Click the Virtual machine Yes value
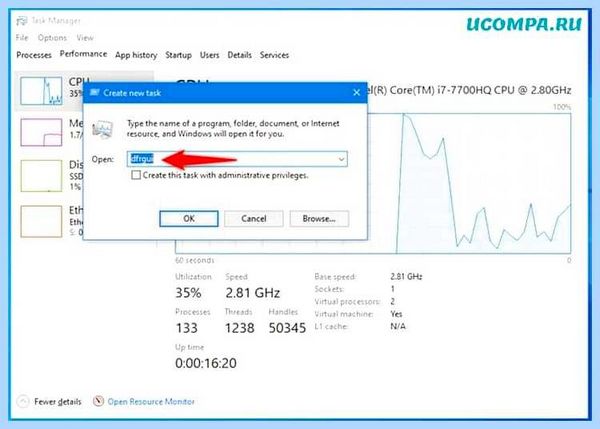Viewport: 600px width, 429px height. (x=396, y=314)
